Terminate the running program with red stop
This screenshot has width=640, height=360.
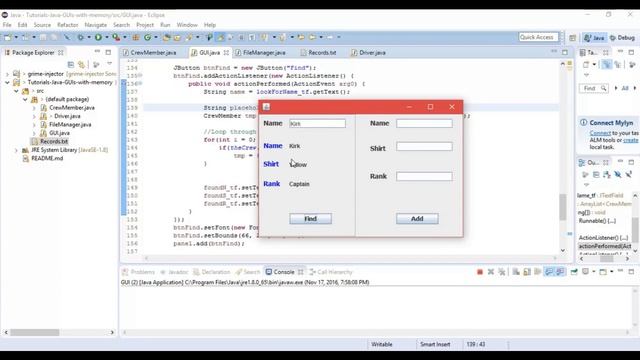(x=480, y=272)
